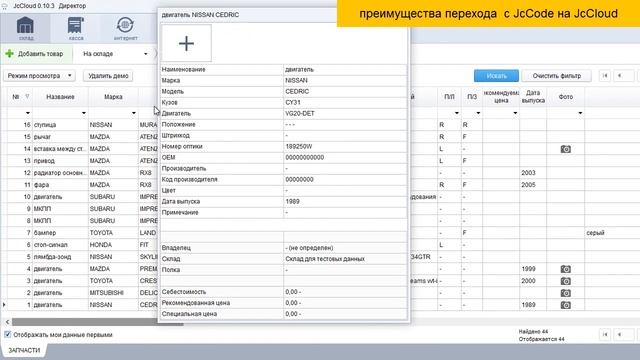Click the Владелец value (не определен)
Image resolution: width=640 pixels, height=360 pixels.
[309, 248]
